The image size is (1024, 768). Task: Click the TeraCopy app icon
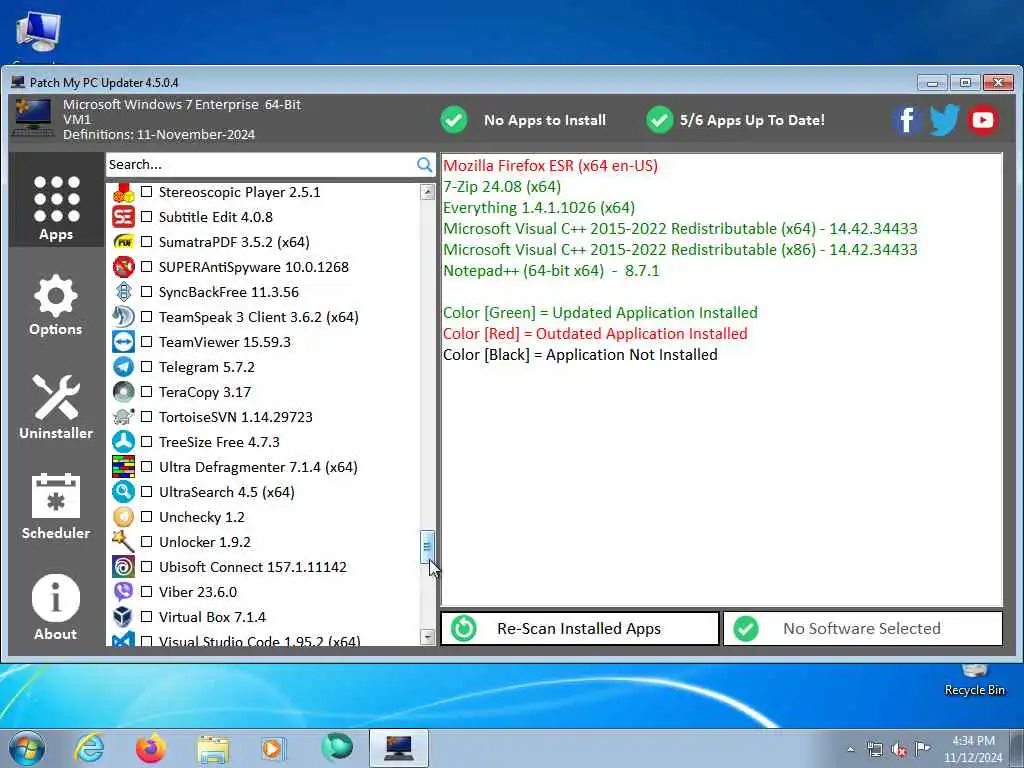pos(123,392)
